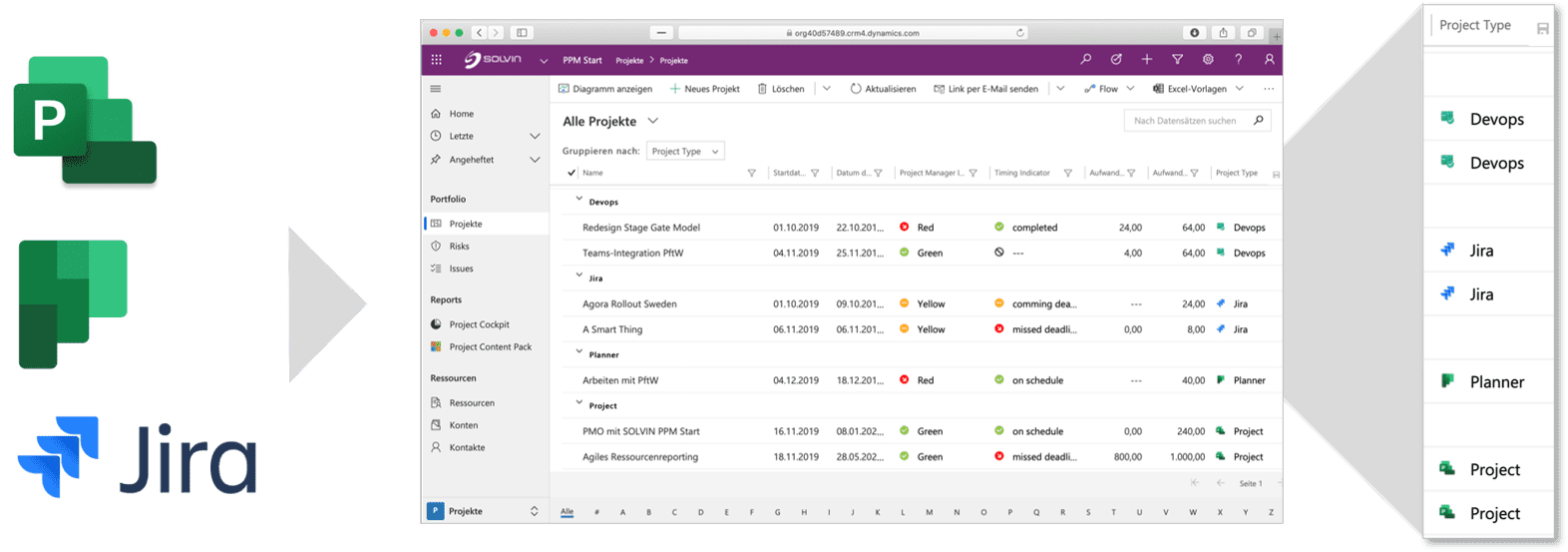1568x552 pixels.
Task: Filter the Name column with funnel icon
Action: tap(751, 174)
